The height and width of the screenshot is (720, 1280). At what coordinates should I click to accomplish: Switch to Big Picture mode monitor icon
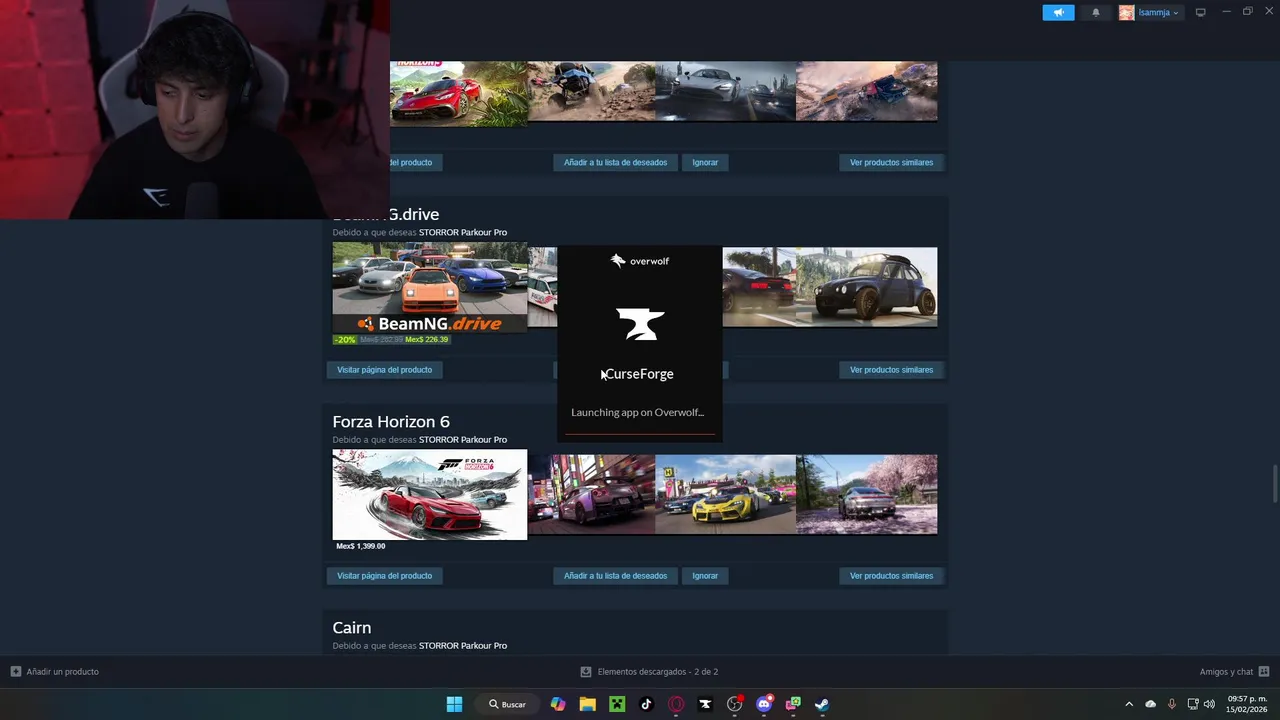[1201, 12]
